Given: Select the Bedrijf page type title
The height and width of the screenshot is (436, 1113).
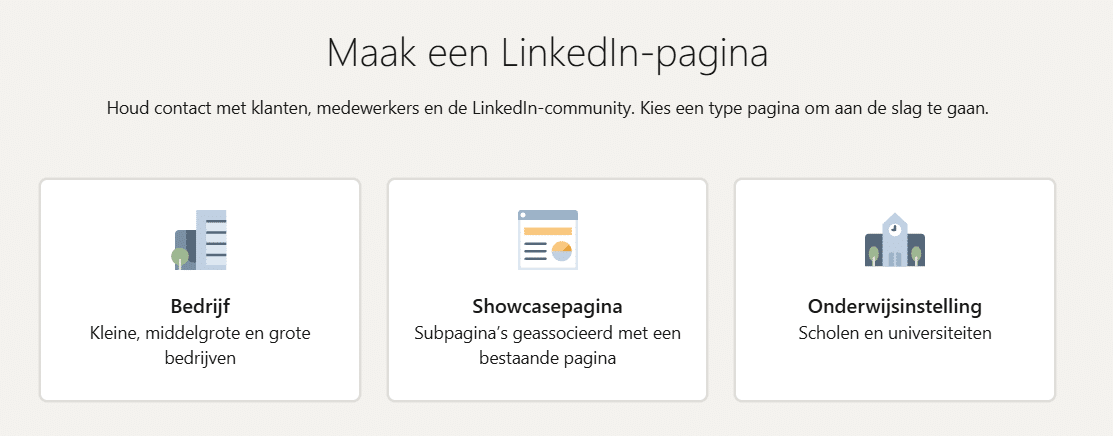Looking at the screenshot, I should point(200,306).
